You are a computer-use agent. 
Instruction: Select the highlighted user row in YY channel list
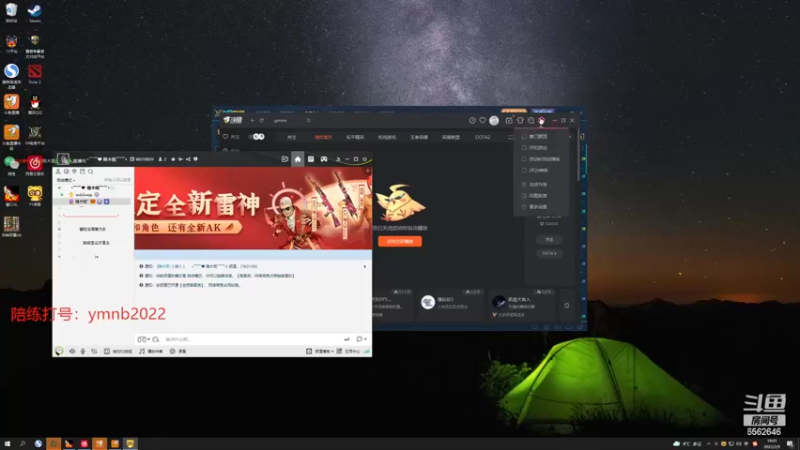[x=92, y=202]
